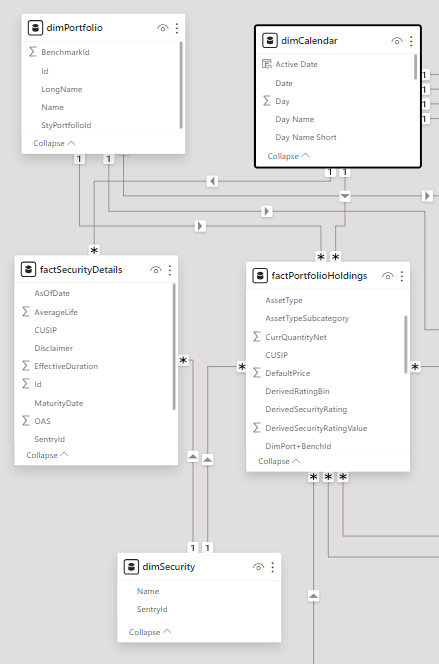Viewport: 439px width, 664px height.
Task: Toggle dimSecurity visibility eye icon
Action: [258, 567]
